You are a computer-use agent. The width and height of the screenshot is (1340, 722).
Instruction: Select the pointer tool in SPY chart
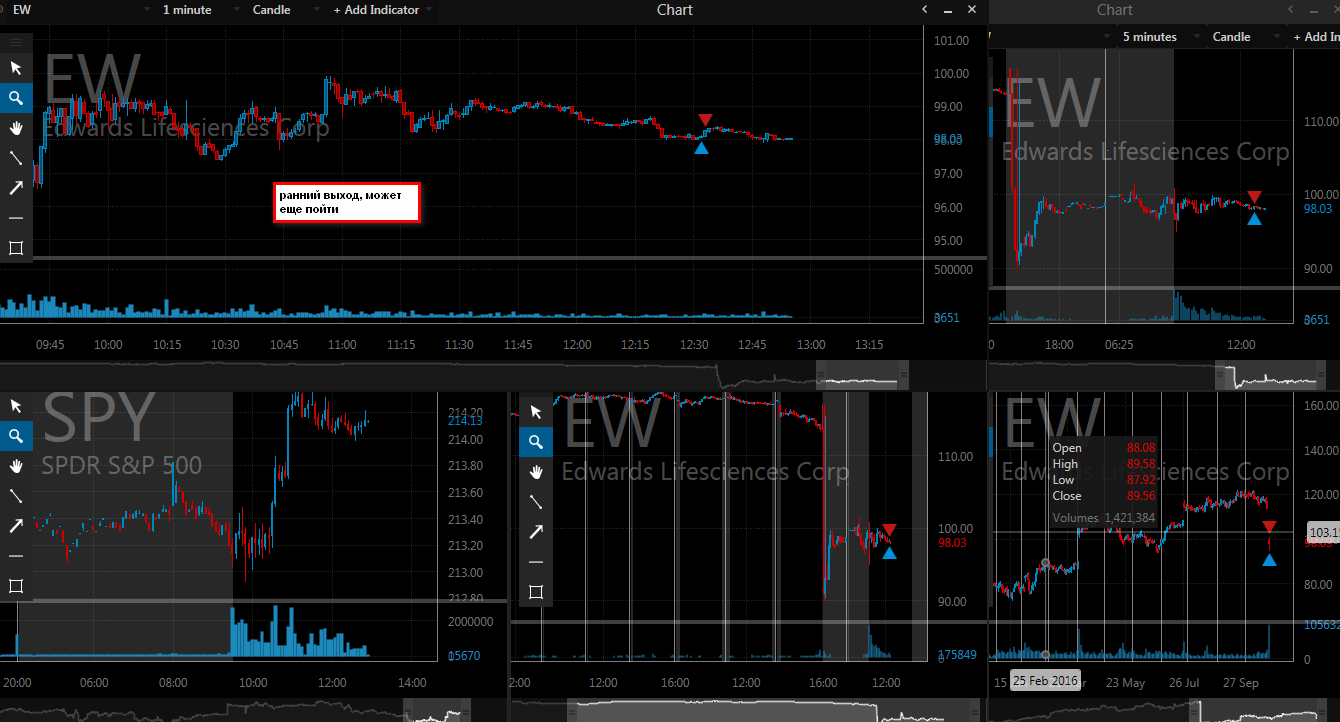coord(16,406)
